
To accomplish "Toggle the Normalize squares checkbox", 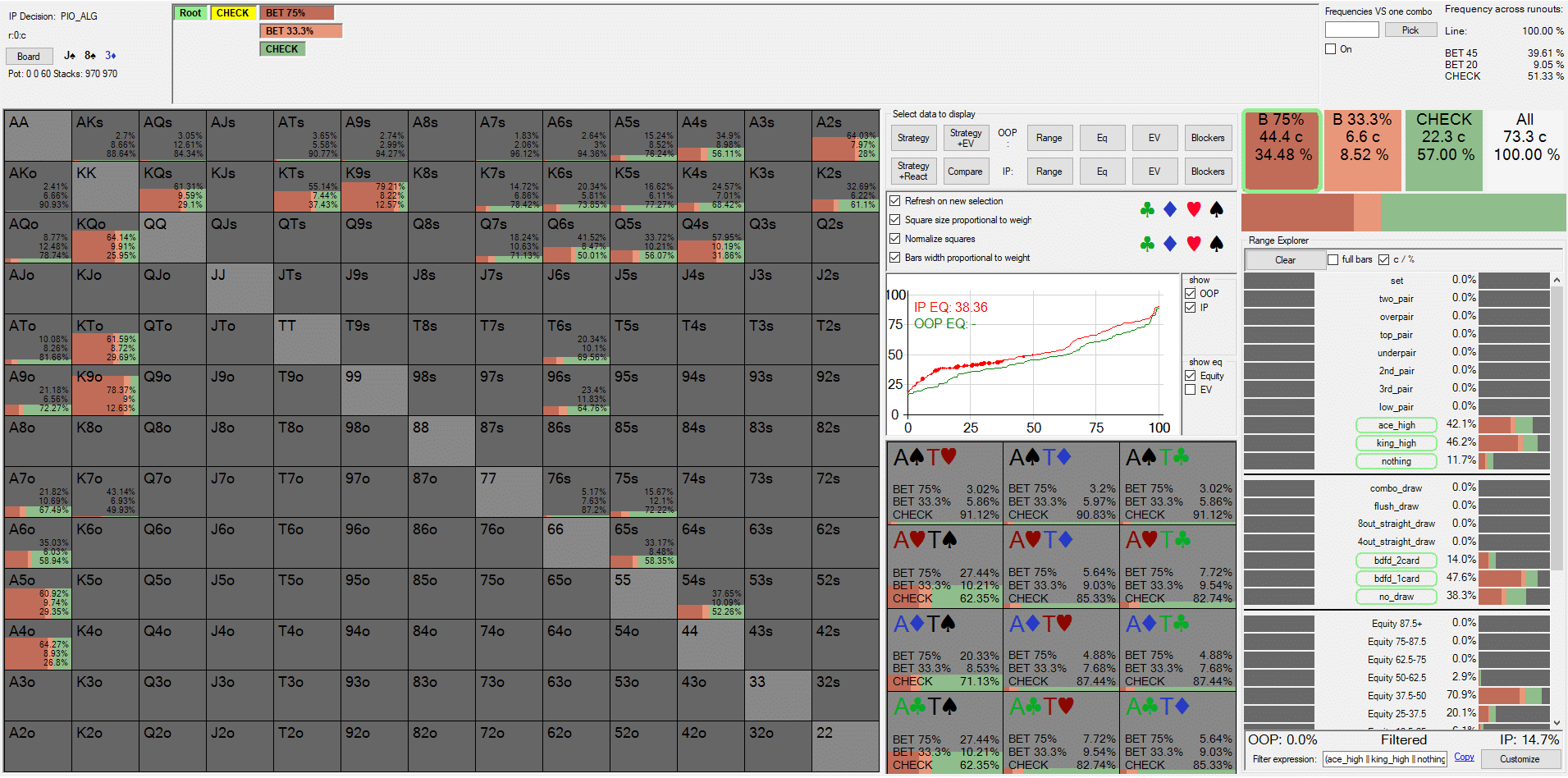I will 895,239.
